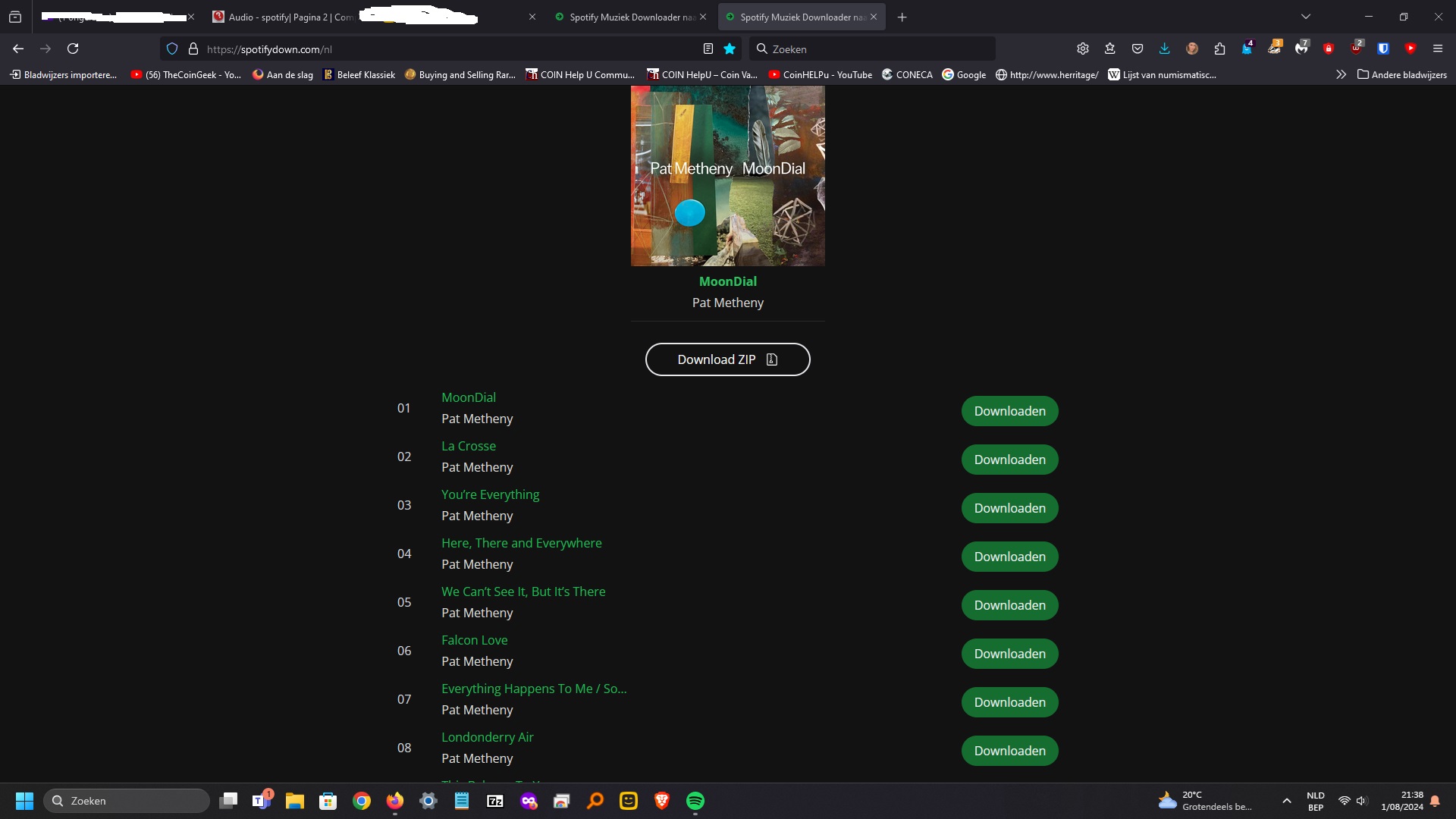Download track 06 Falcon Love

(x=1010, y=654)
